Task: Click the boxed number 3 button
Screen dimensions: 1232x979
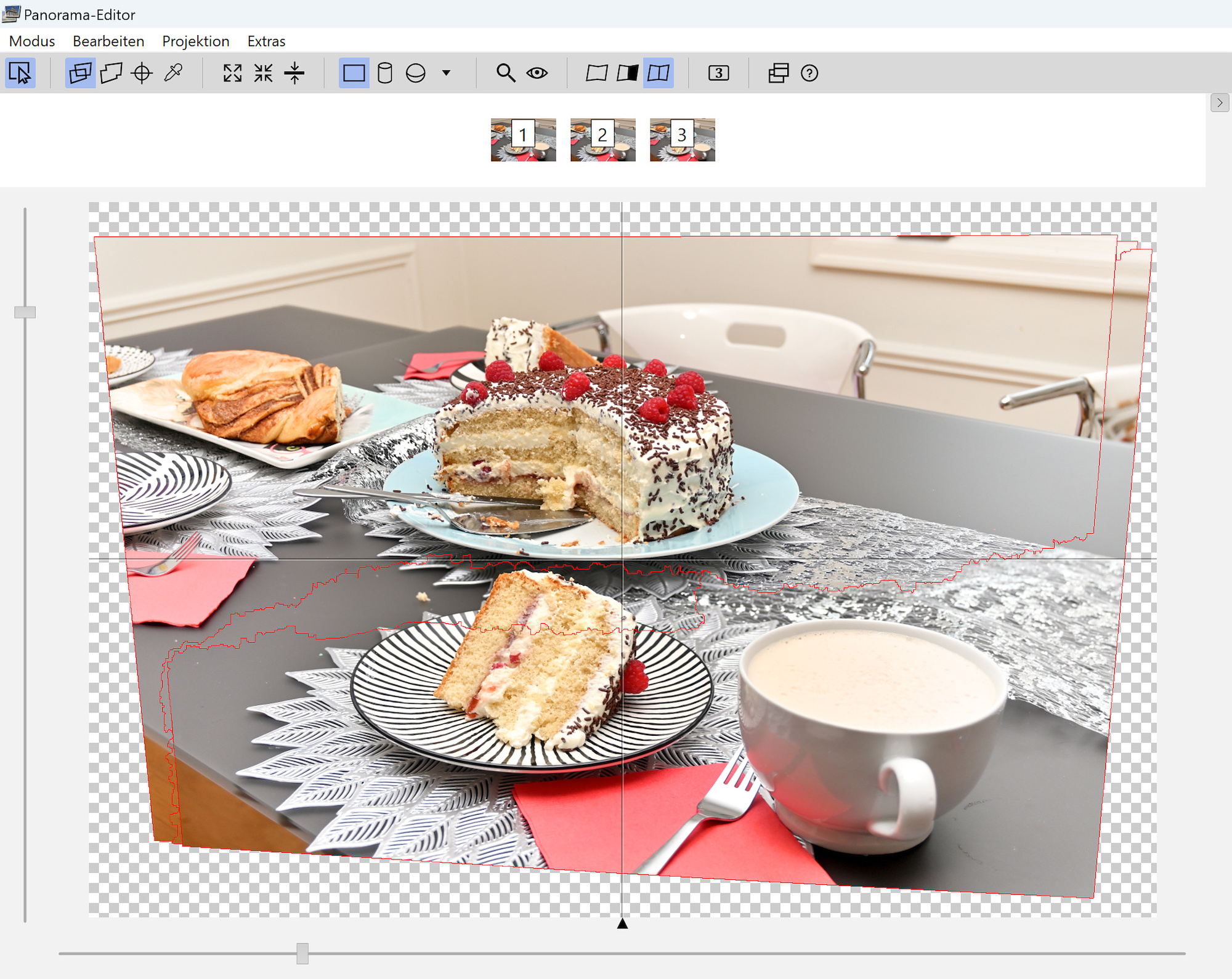Action: click(x=718, y=73)
